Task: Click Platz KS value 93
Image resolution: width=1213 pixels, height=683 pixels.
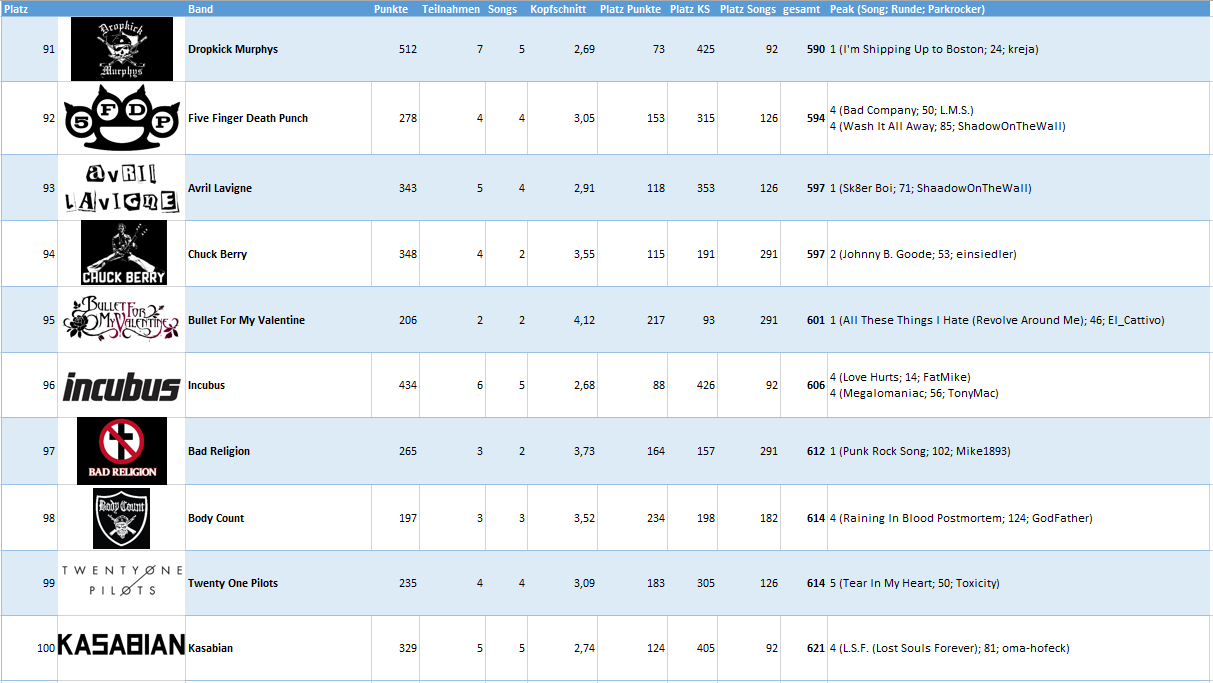Action: coord(709,320)
